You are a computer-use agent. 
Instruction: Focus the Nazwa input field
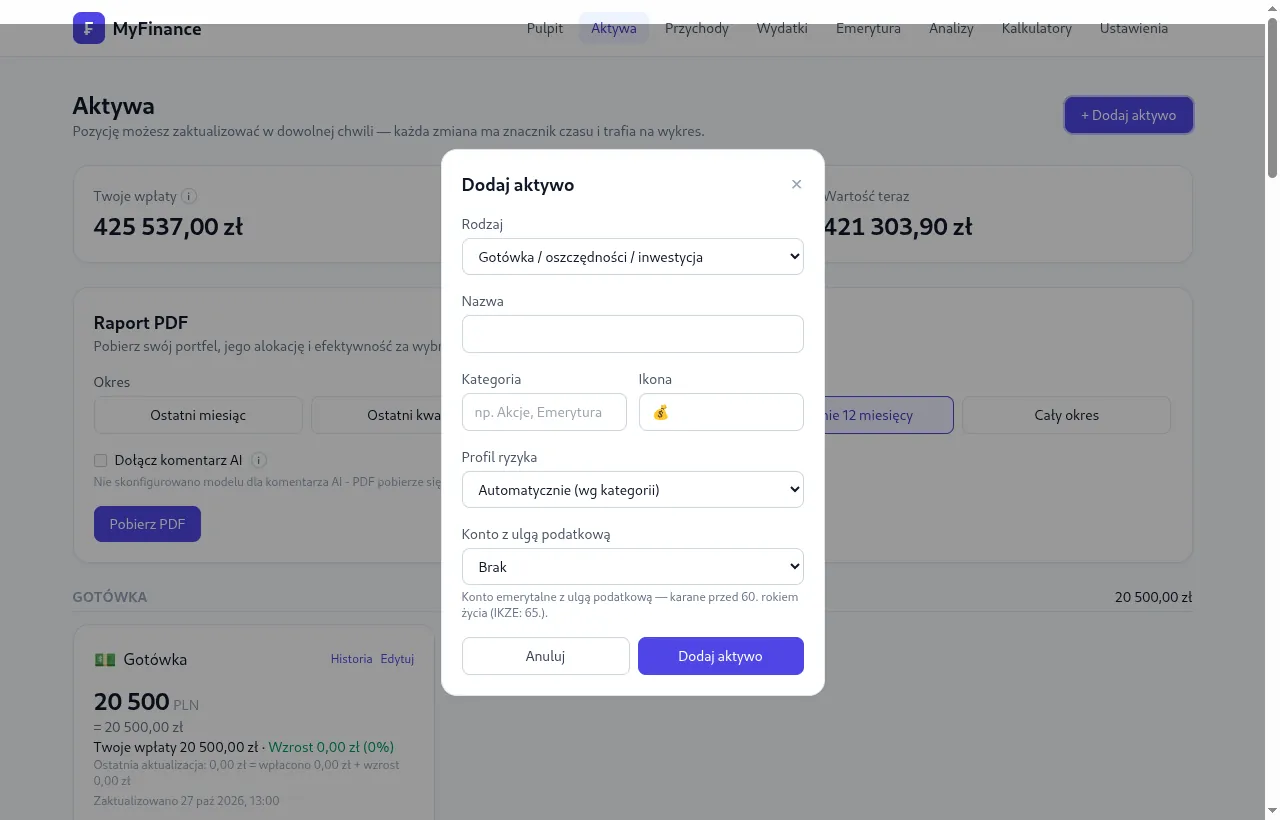633,334
